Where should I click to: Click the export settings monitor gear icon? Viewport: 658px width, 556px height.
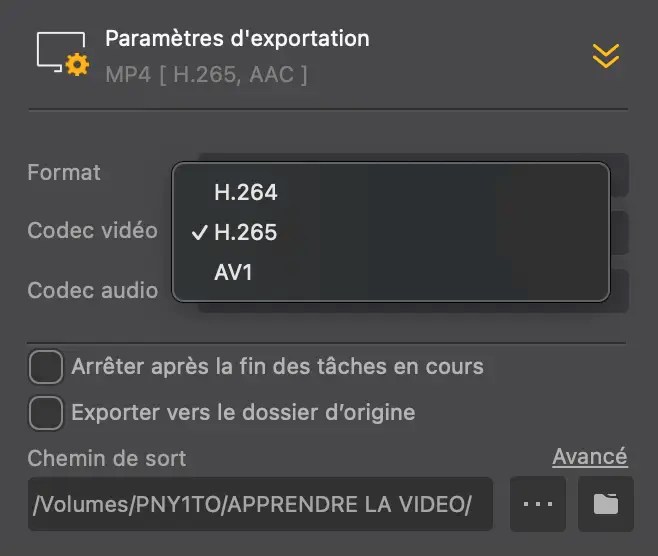coord(63,54)
